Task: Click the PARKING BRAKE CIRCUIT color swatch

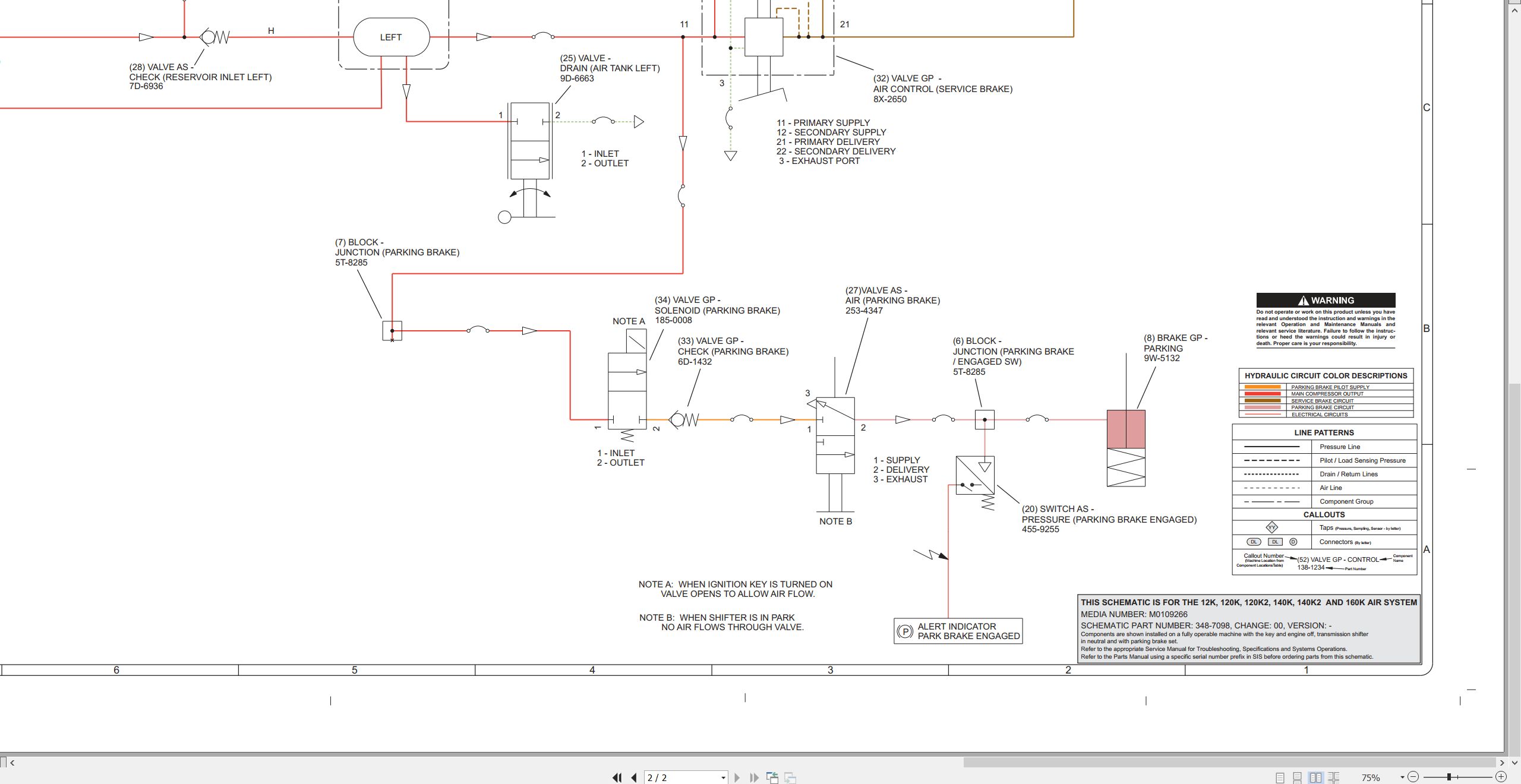Action: (1263, 407)
